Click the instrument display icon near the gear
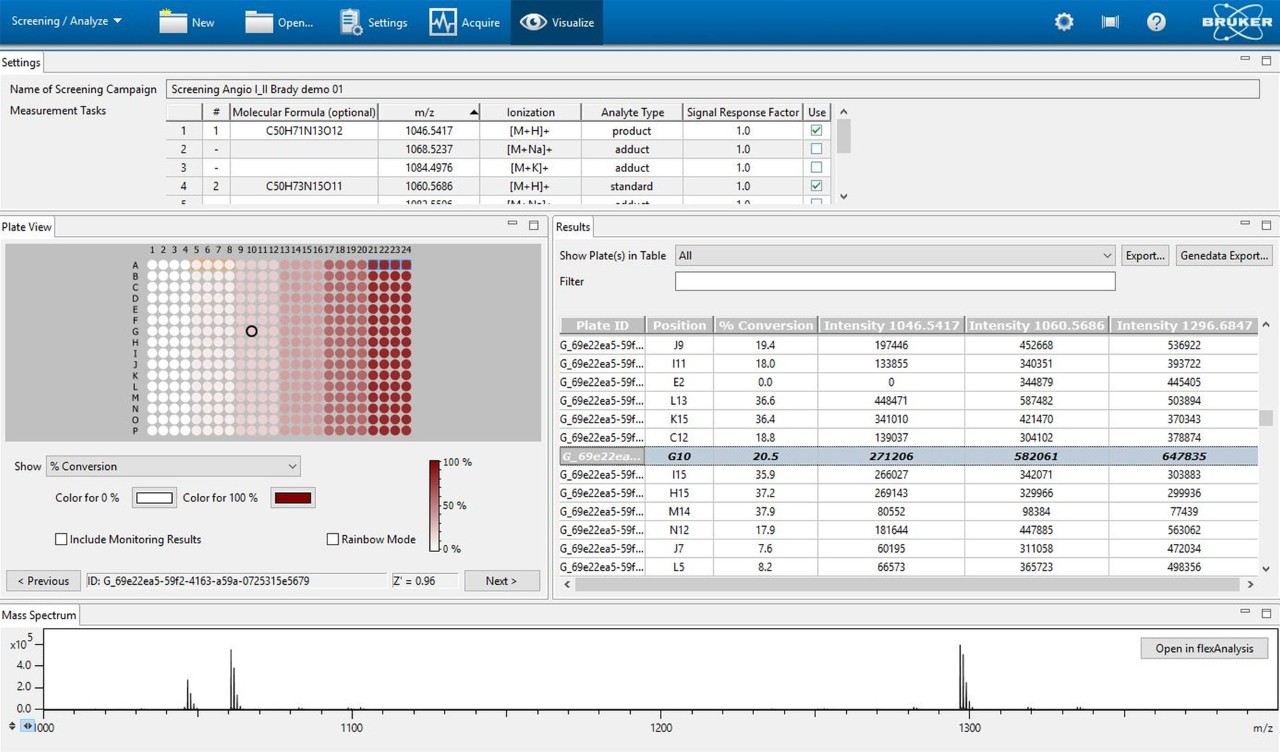The image size is (1280, 752). click(1109, 21)
